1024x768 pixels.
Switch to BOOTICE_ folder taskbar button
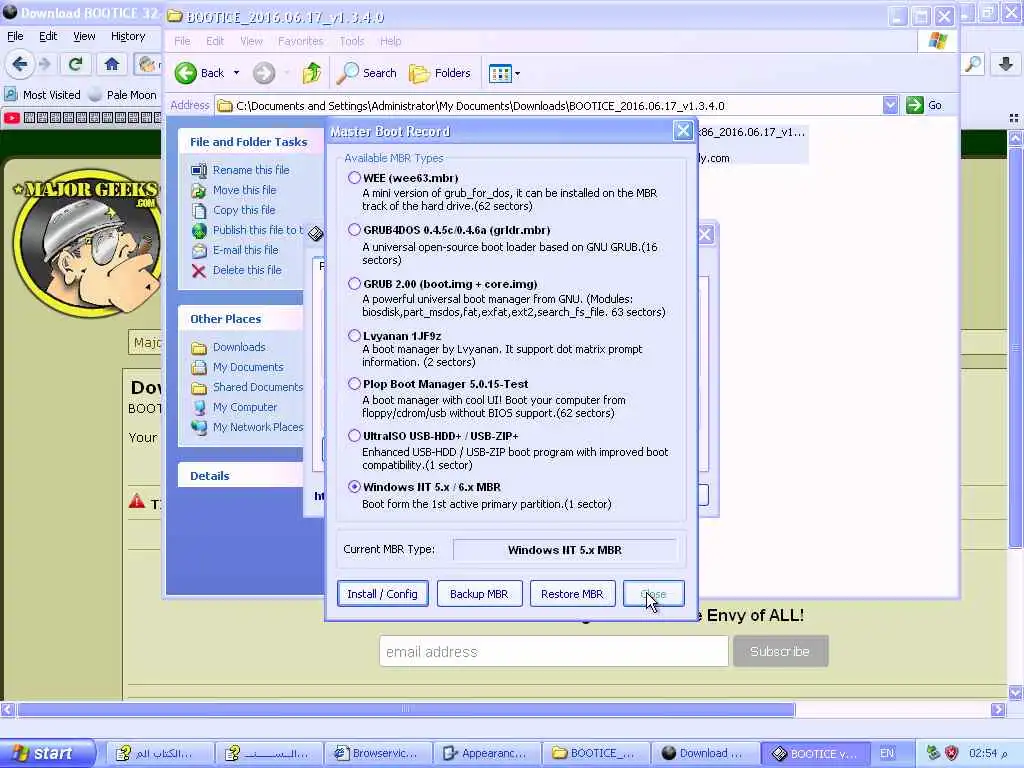click(596, 753)
